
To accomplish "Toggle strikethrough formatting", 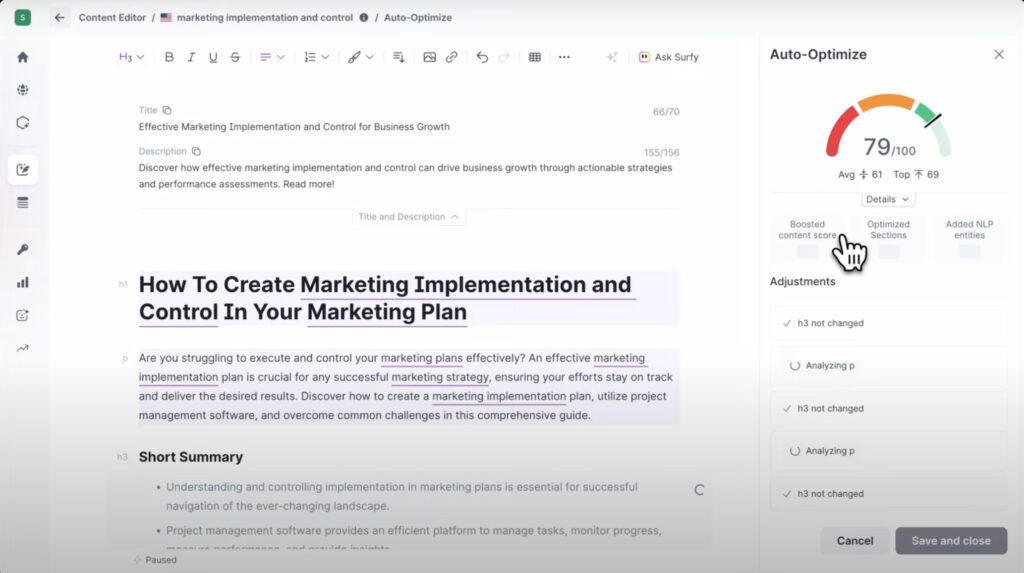I will click(235, 57).
